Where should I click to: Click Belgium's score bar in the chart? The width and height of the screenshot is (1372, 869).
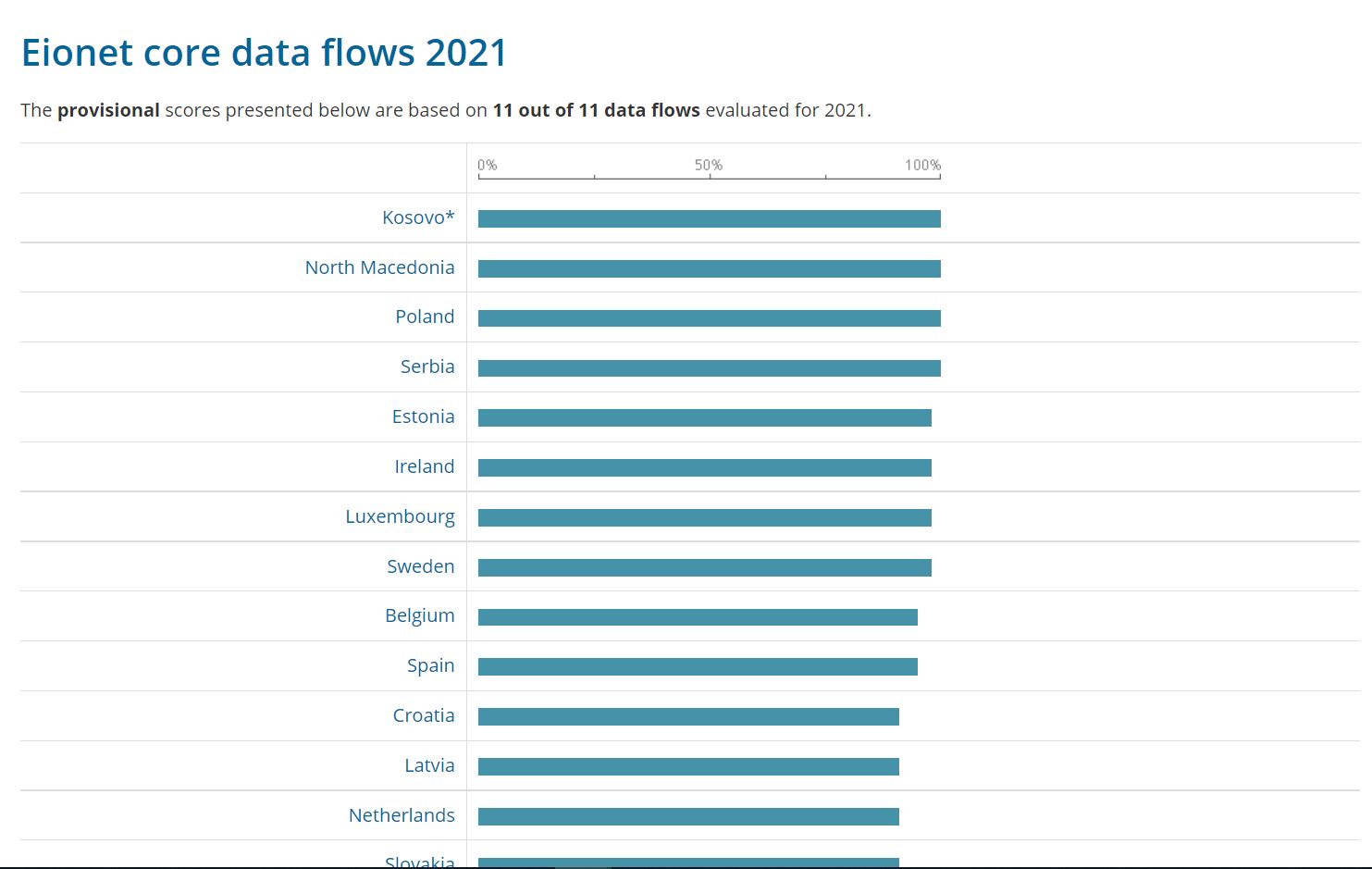click(x=698, y=617)
